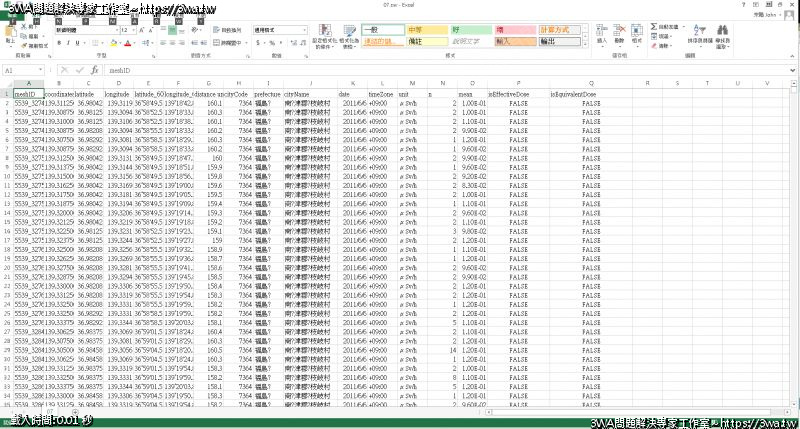800x429 pixels.
Task: Open the green File tab
Action: click(12, 15)
